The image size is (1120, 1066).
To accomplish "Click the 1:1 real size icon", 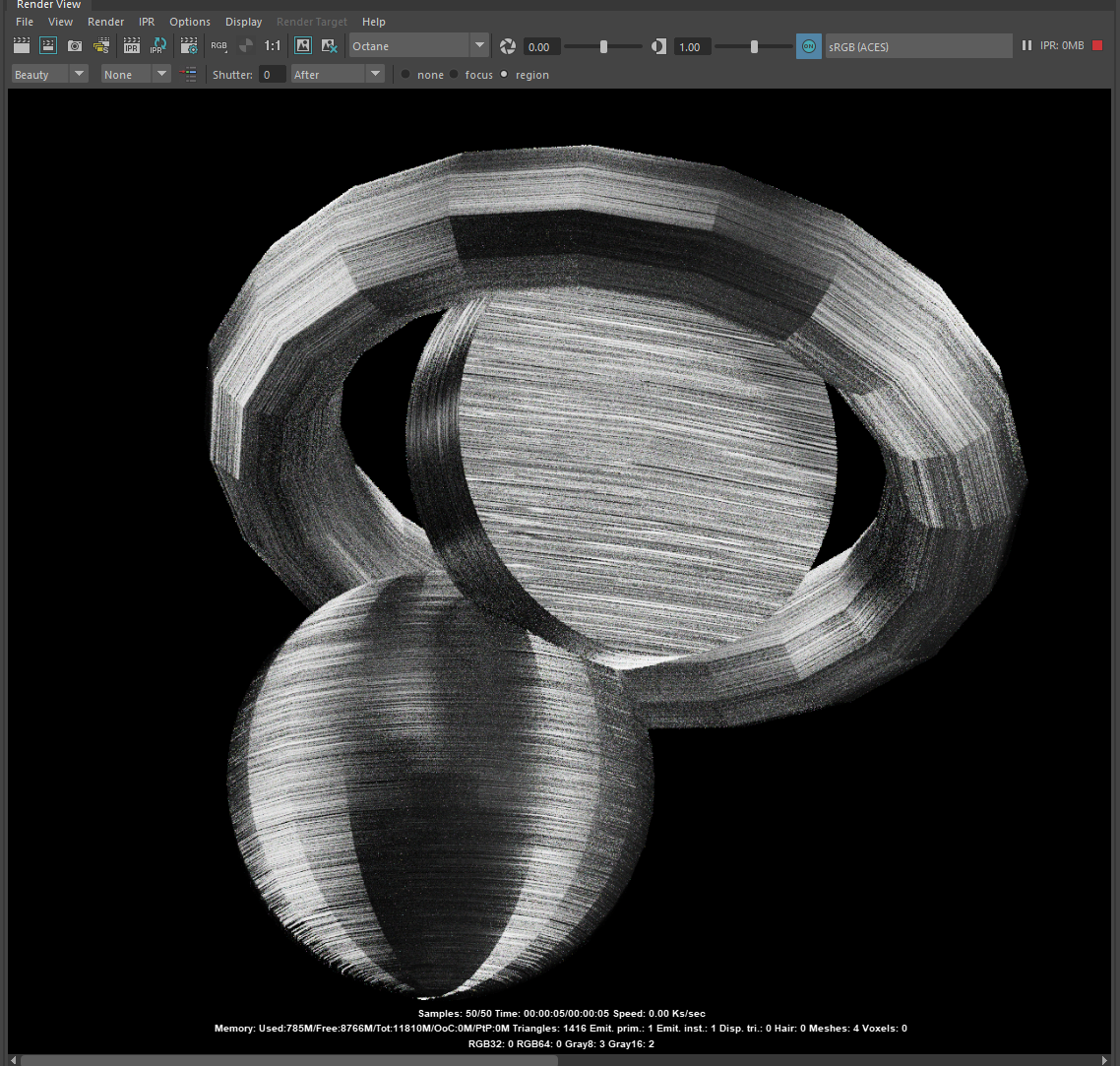I will point(273,46).
